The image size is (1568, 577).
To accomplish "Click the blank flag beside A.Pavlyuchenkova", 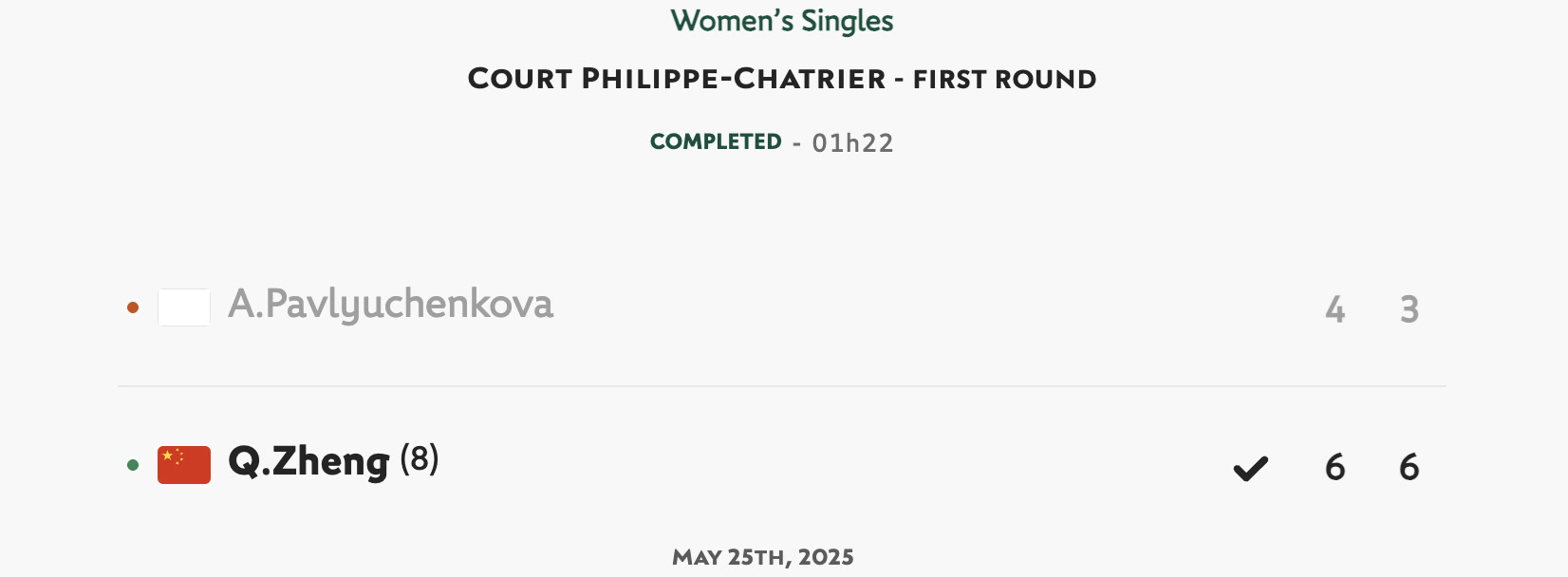I will pyautogui.click(x=184, y=307).
